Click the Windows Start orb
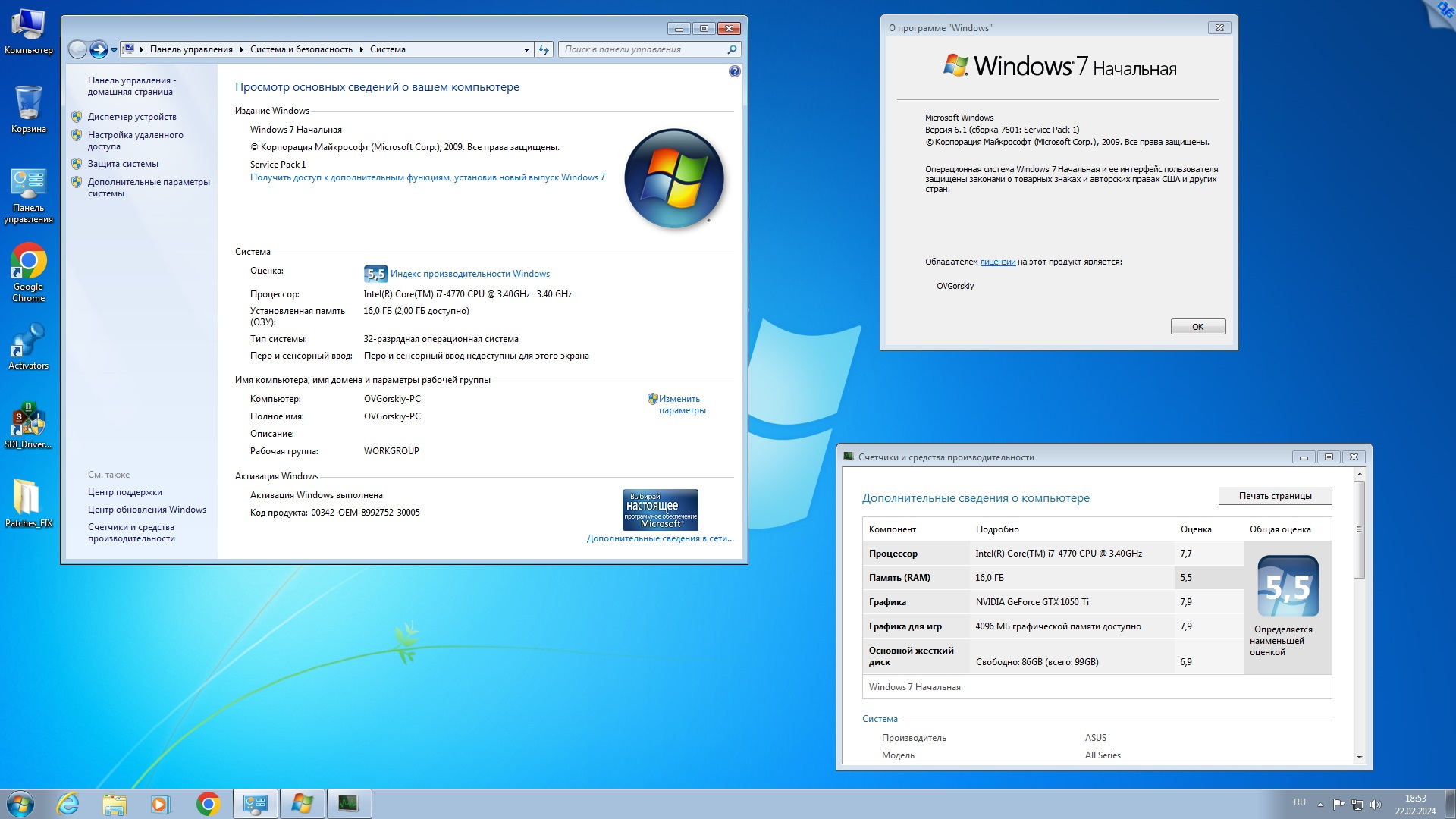Viewport: 1456px width, 819px height. coord(20,804)
